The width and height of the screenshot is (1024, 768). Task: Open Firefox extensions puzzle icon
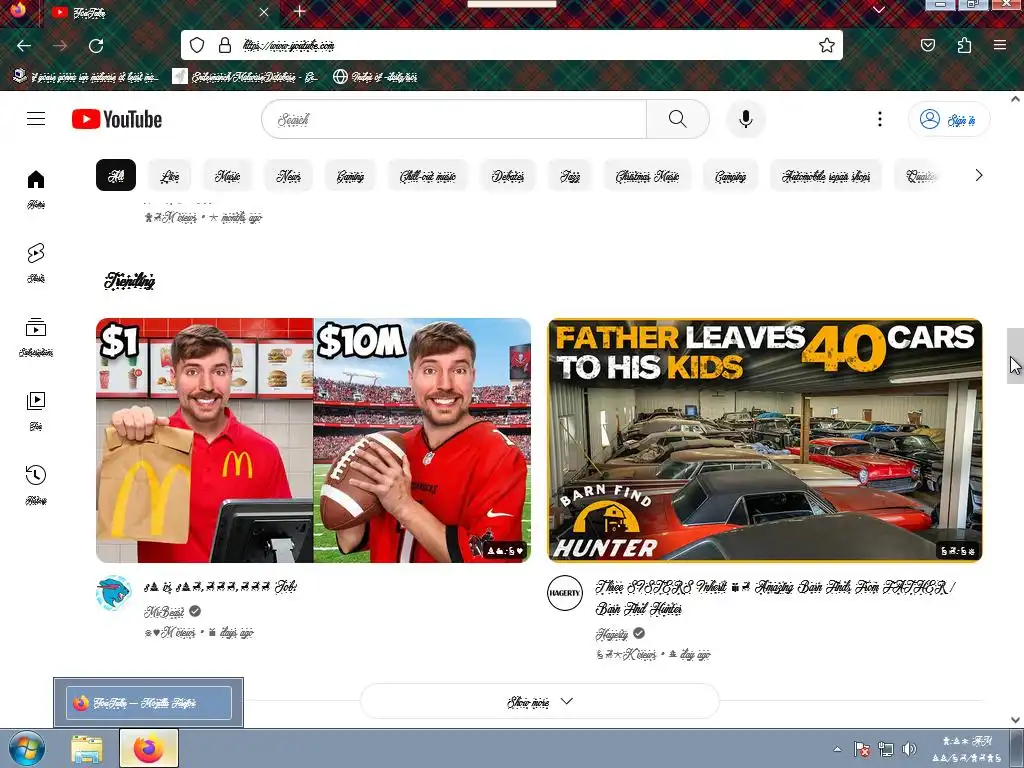pos(964,45)
